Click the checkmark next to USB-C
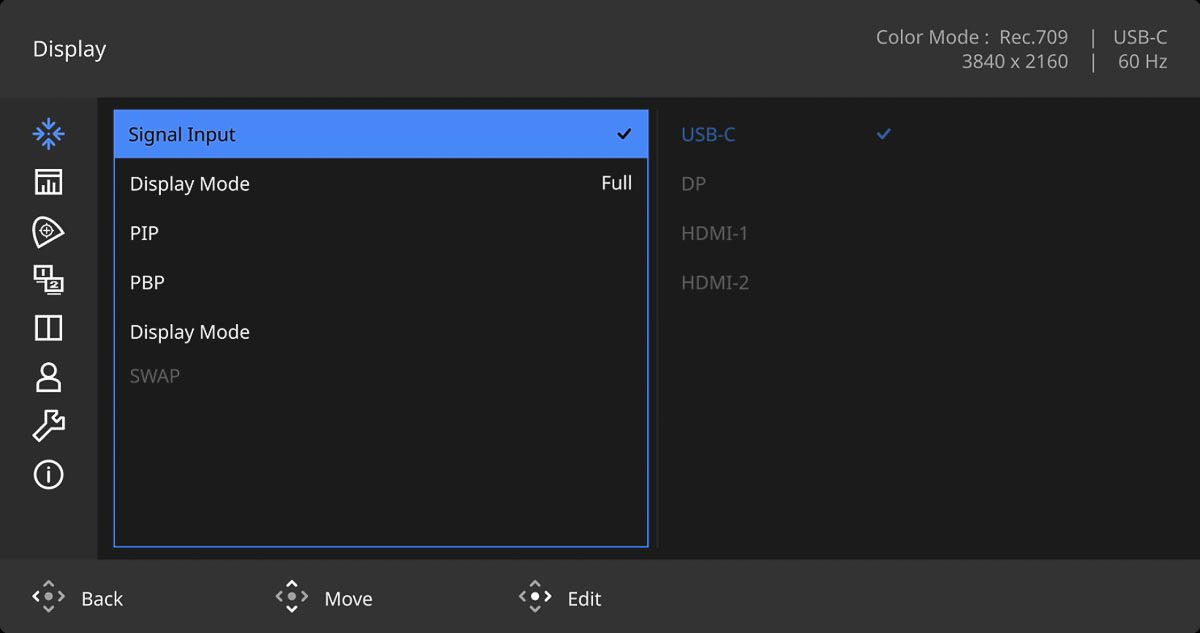This screenshot has width=1200, height=633. 883,134
